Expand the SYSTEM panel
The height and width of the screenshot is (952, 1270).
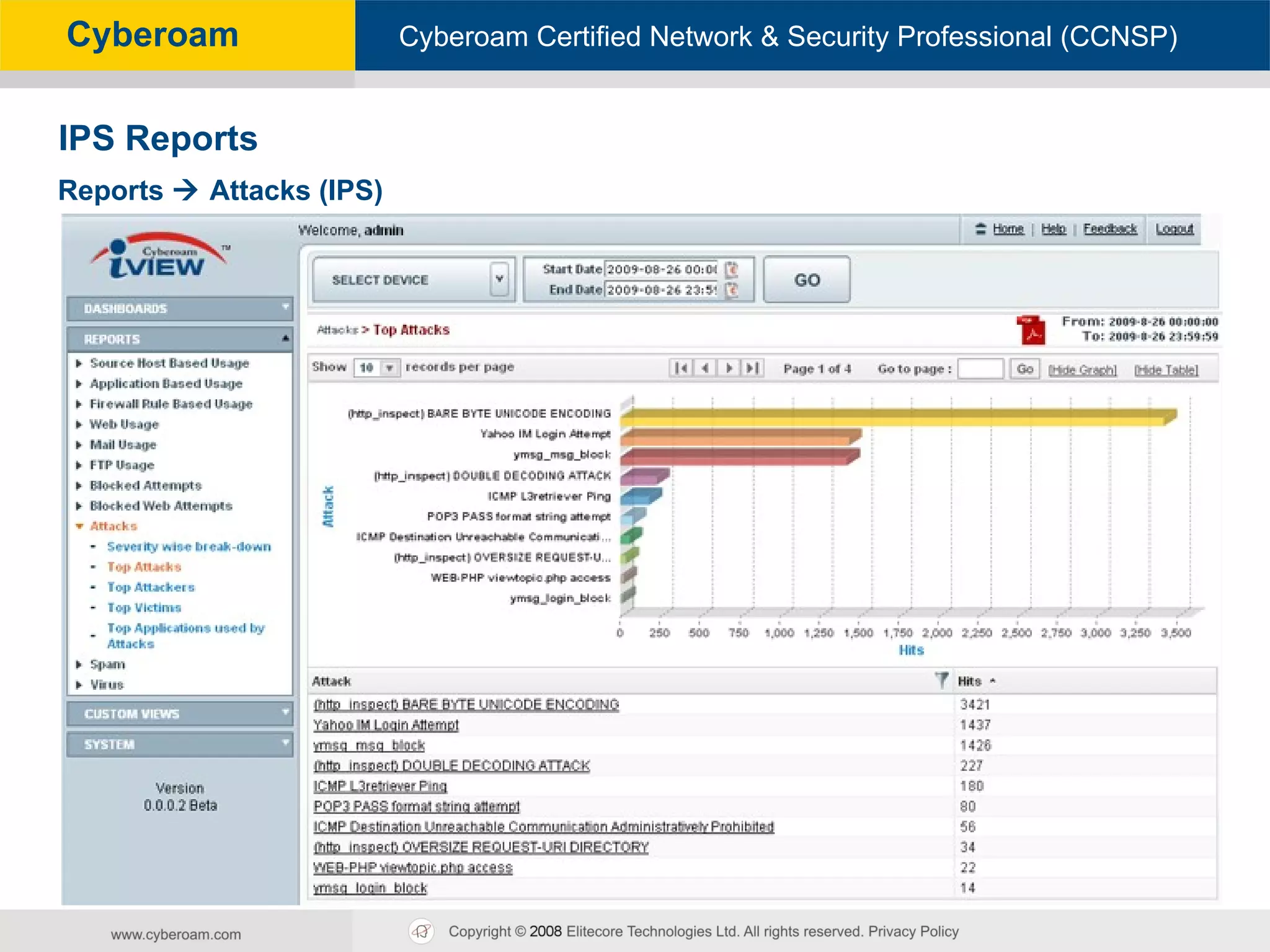[x=180, y=744]
